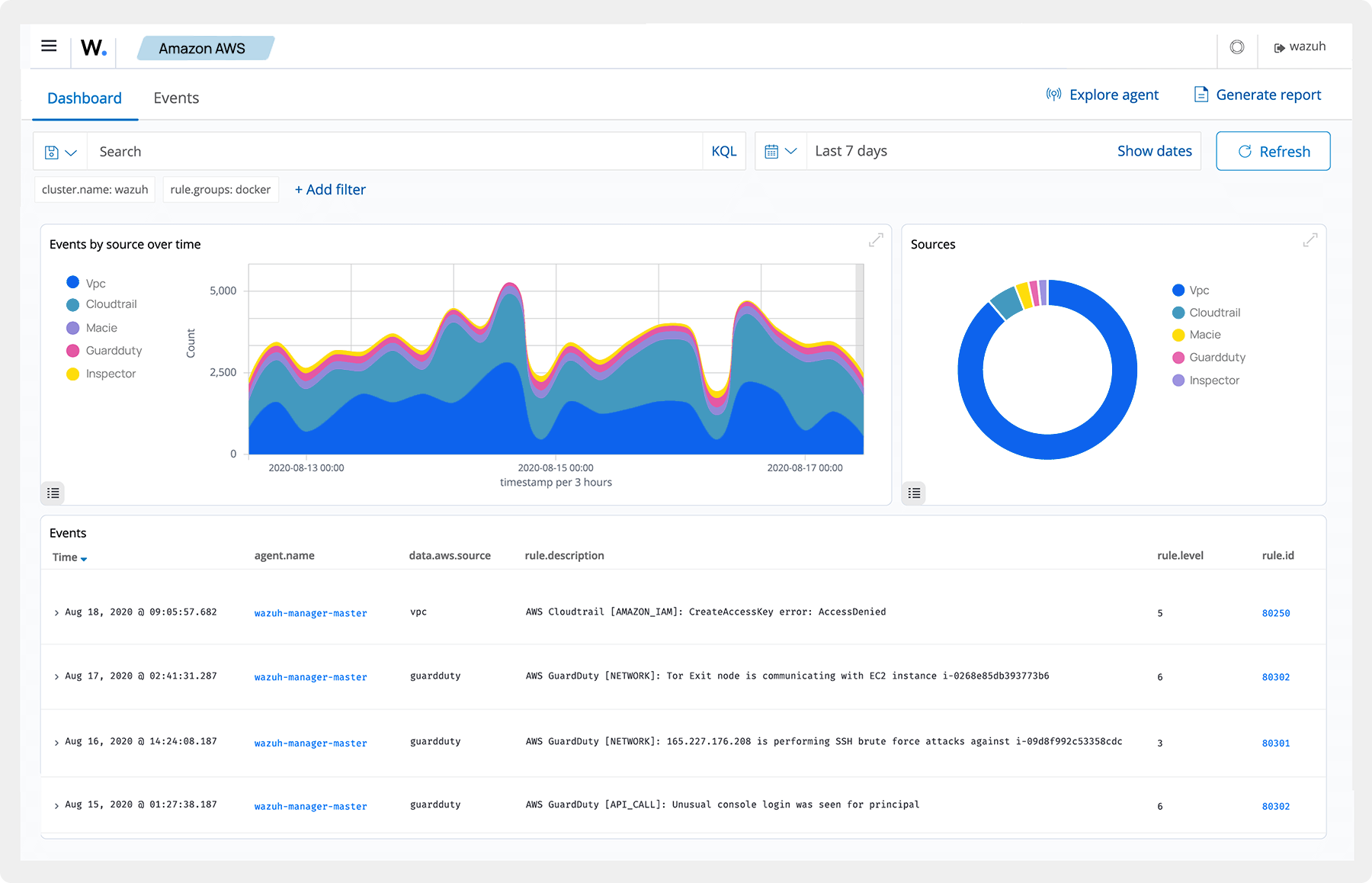Open the hamburger navigation menu
The height and width of the screenshot is (883, 1372).
[49, 46]
